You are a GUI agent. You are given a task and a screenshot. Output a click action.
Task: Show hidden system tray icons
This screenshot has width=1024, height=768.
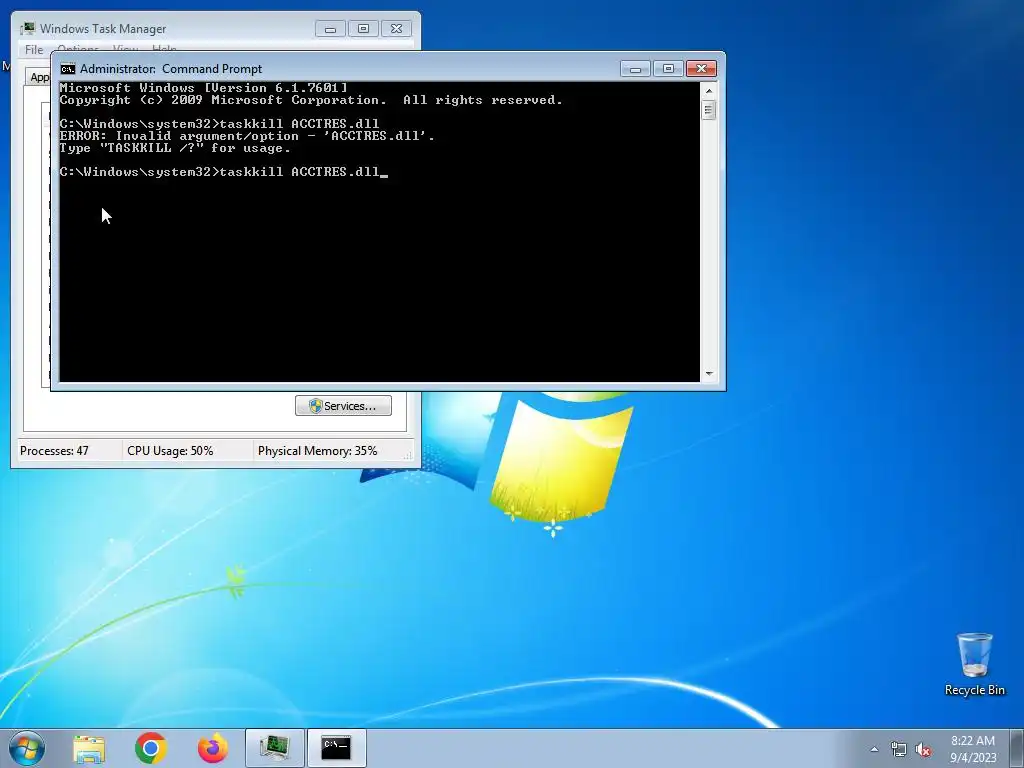tap(874, 749)
